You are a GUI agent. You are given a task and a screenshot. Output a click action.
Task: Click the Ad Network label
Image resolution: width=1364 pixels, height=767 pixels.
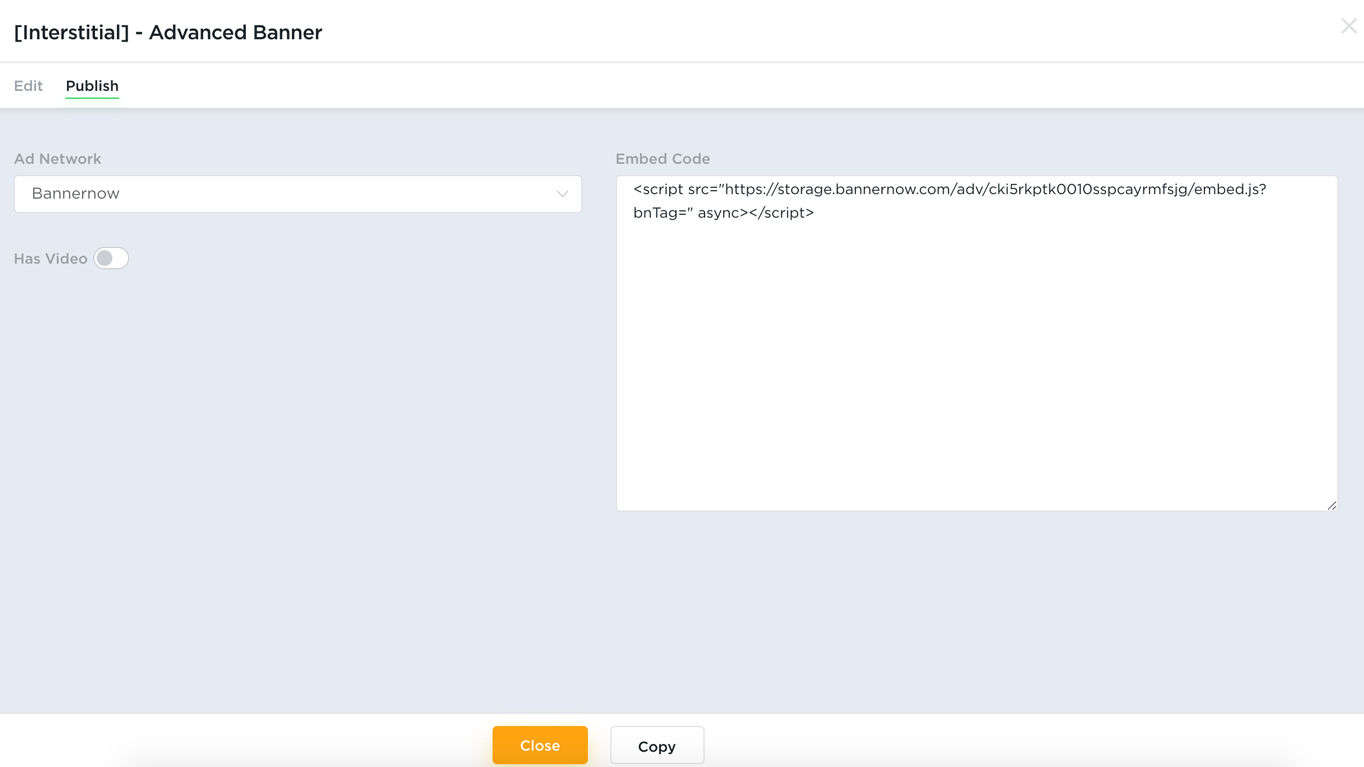coord(58,159)
